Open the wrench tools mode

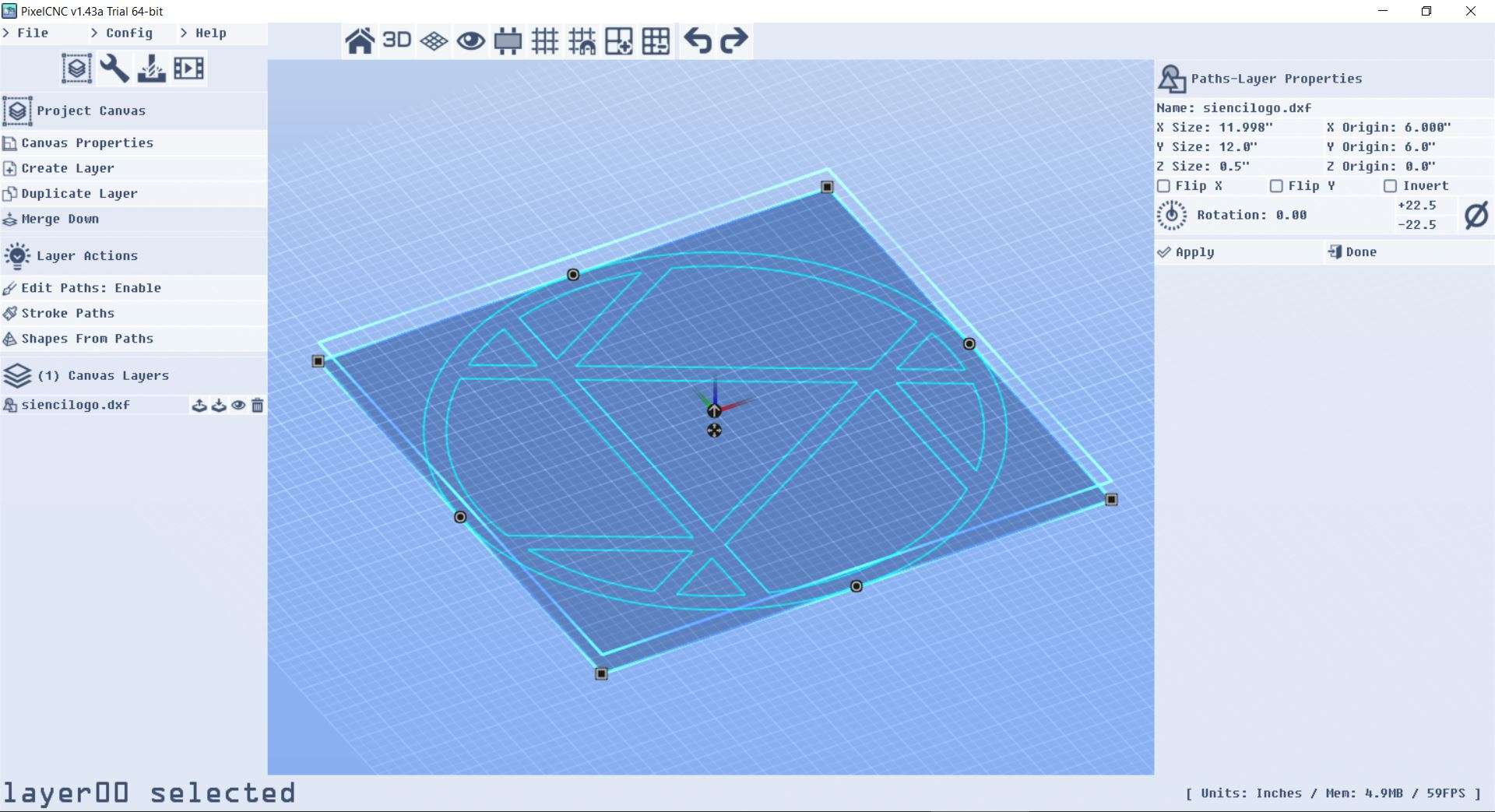point(114,69)
